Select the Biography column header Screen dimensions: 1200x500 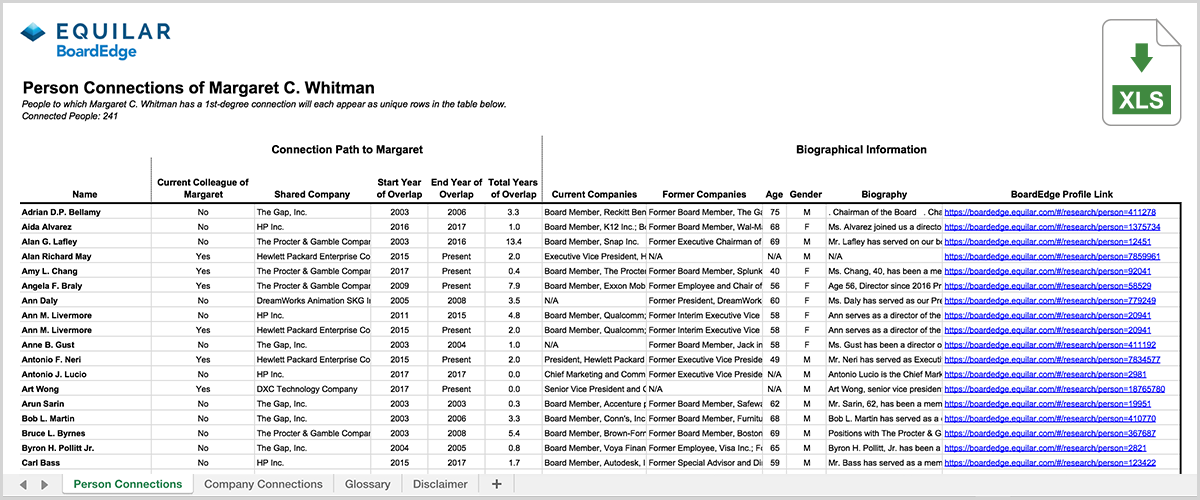point(882,194)
